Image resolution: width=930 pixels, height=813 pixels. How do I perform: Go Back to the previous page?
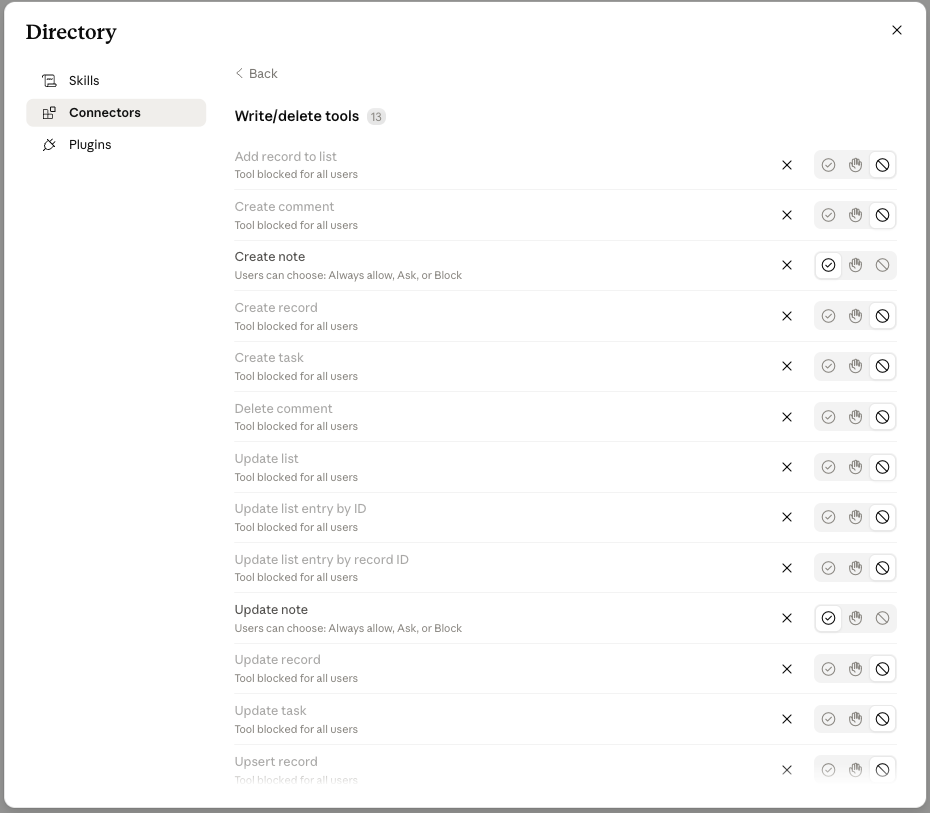tap(256, 74)
